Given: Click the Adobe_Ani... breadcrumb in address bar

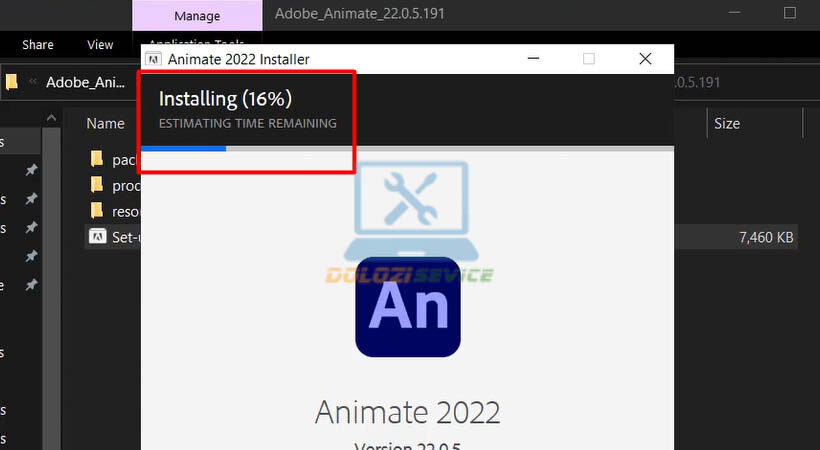Looking at the screenshot, I should pyautogui.click(x=85, y=82).
